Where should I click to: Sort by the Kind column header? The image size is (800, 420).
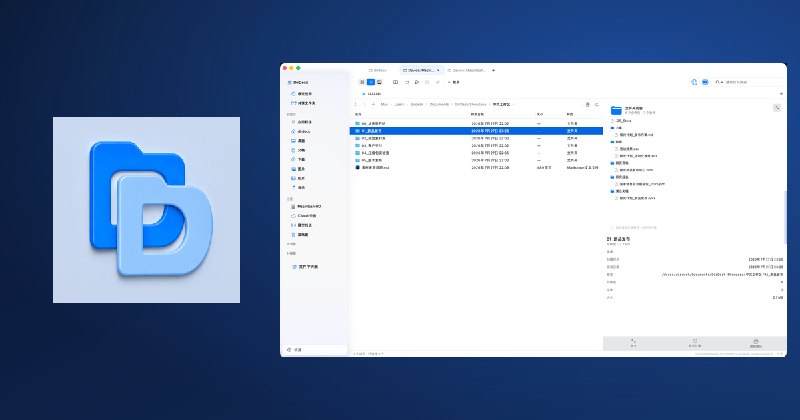[x=569, y=114]
